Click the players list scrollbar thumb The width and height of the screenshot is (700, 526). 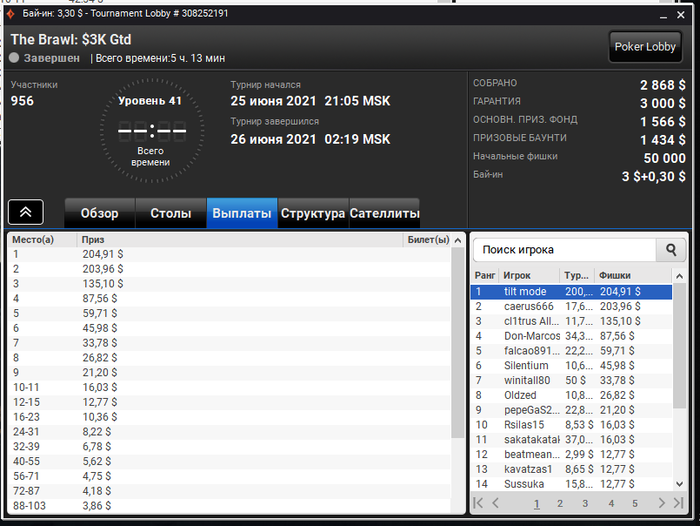(x=679, y=345)
